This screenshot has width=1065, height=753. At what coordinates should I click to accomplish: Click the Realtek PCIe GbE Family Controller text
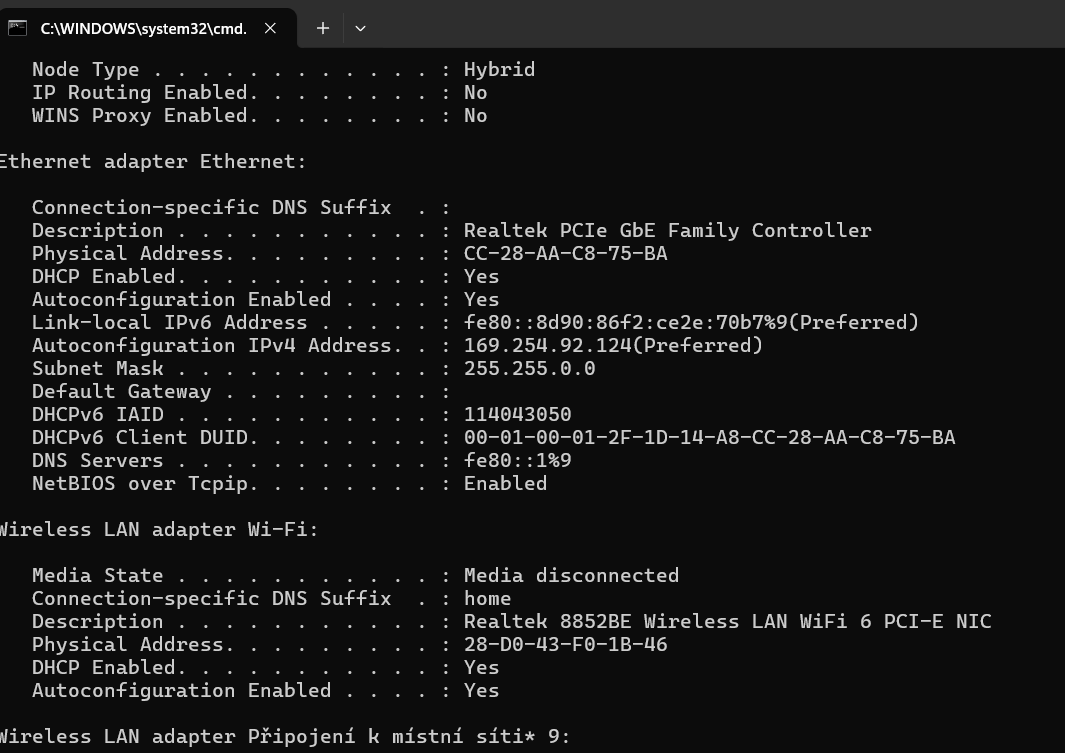click(x=667, y=231)
